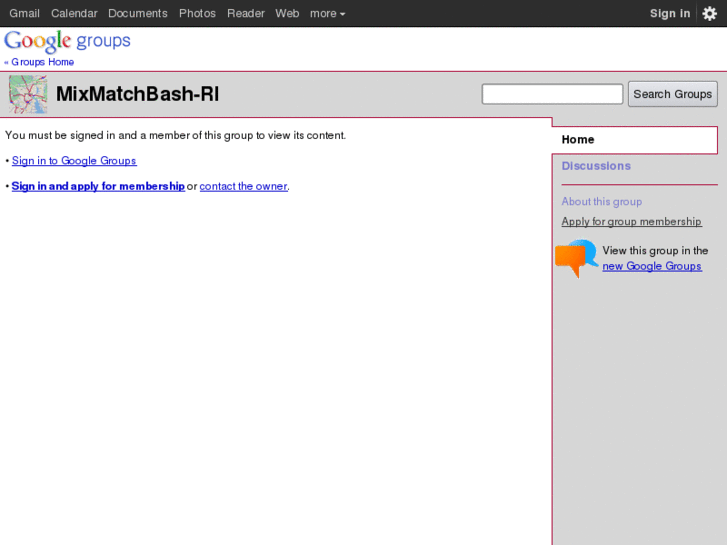The image size is (727, 545).
Task: Click the Google groups logo
Action: [67, 41]
